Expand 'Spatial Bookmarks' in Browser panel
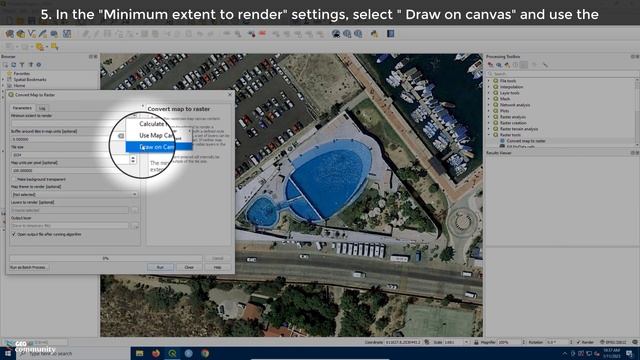 4,80
